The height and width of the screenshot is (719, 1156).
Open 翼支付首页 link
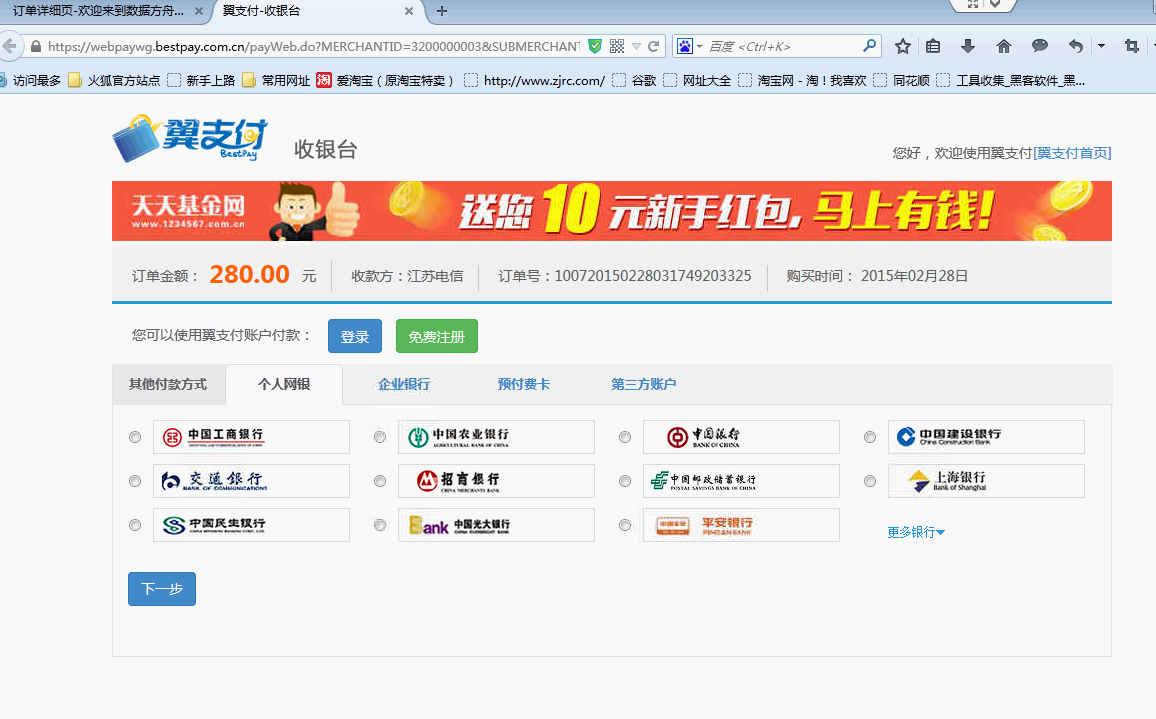[x=1072, y=153]
